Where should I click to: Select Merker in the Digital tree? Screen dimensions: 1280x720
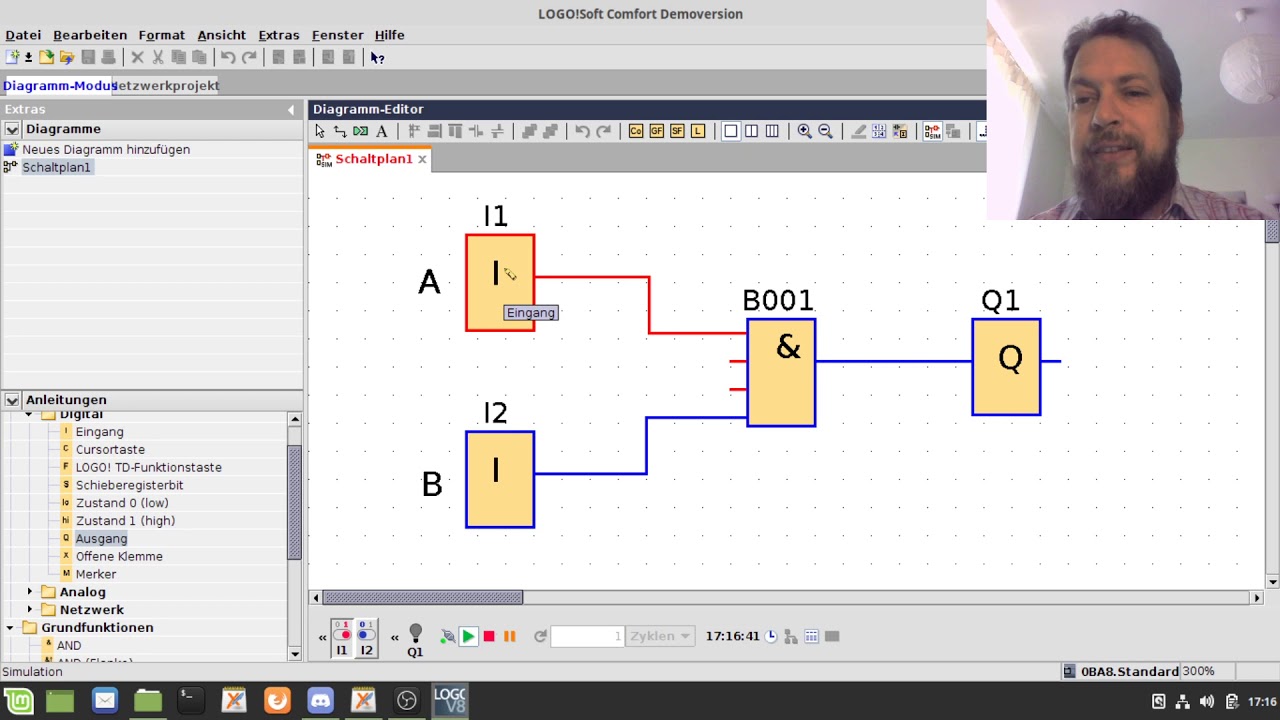[x=96, y=575]
